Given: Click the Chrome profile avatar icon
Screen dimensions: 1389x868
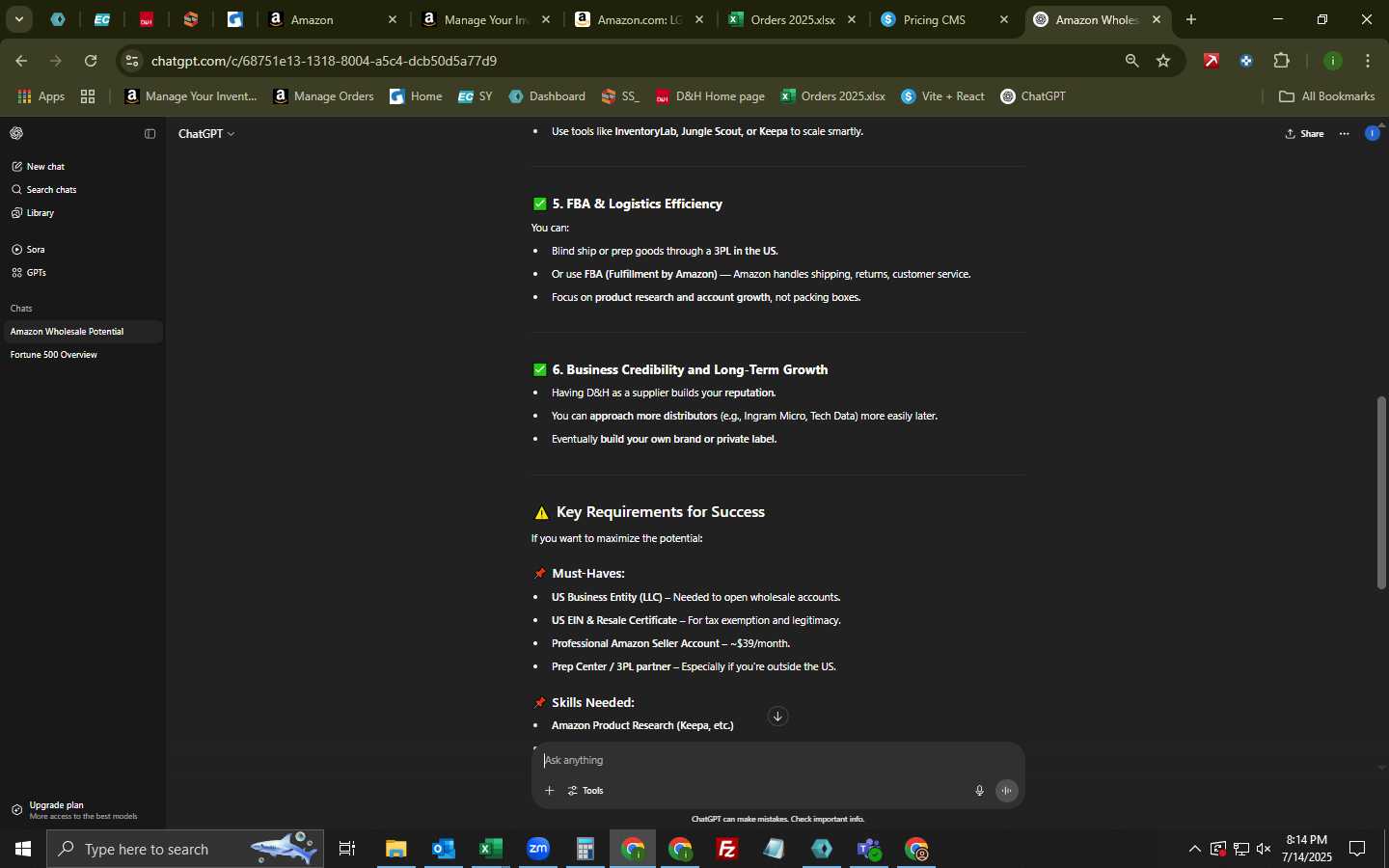Looking at the screenshot, I should point(1333,61).
